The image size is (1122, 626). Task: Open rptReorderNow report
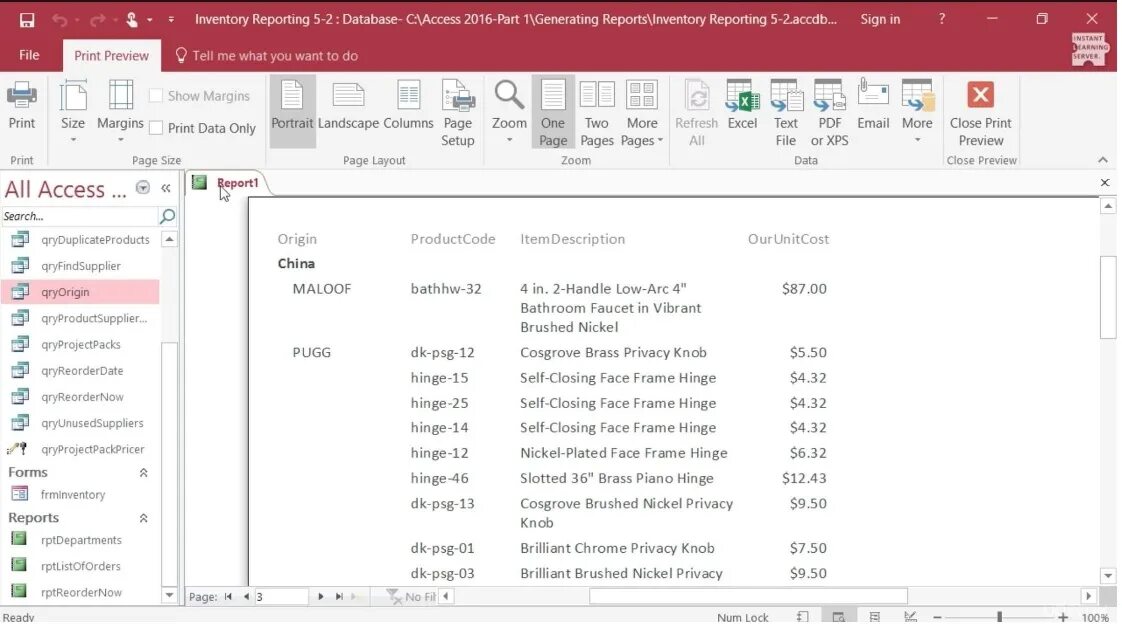click(x=80, y=592)
